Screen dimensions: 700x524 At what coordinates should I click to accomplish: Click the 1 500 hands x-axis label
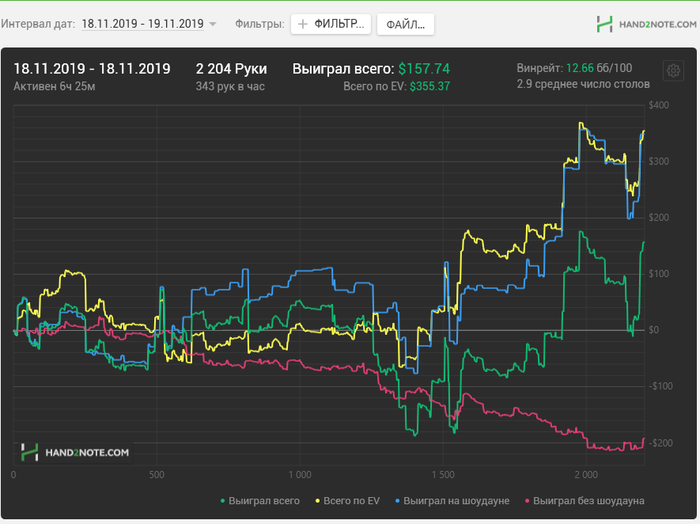point(443,475)
